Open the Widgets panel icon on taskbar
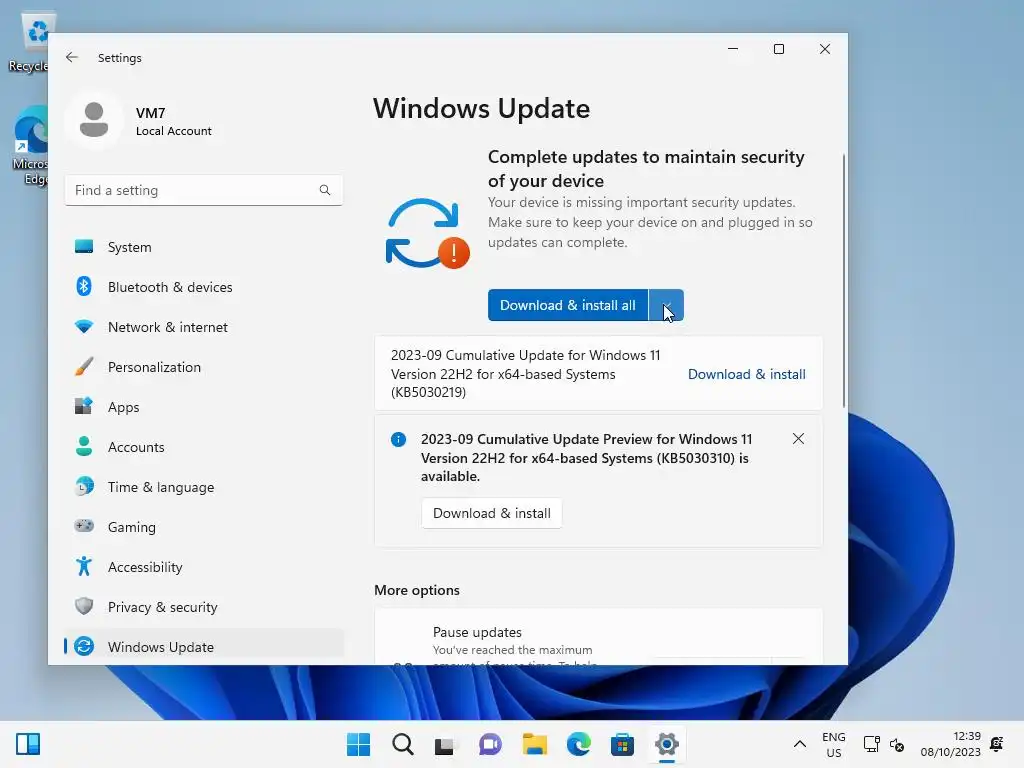1024x768 pixels. (x=28, y=744)
